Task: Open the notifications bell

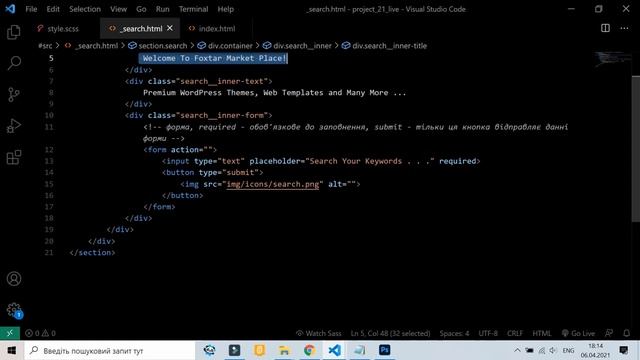Action: click(x=627, y=333)
